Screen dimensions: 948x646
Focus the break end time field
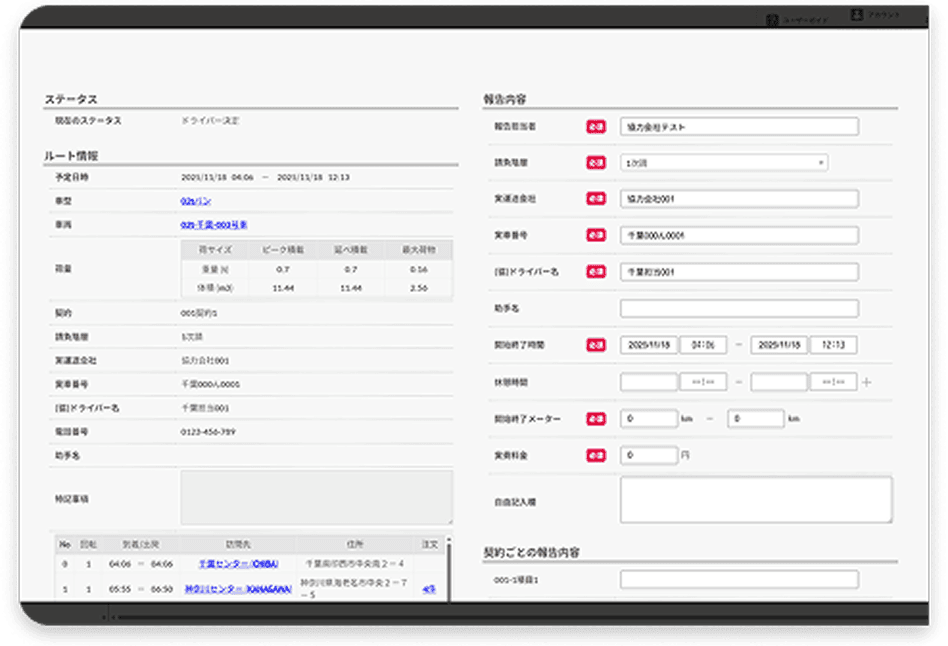point(833,382)
